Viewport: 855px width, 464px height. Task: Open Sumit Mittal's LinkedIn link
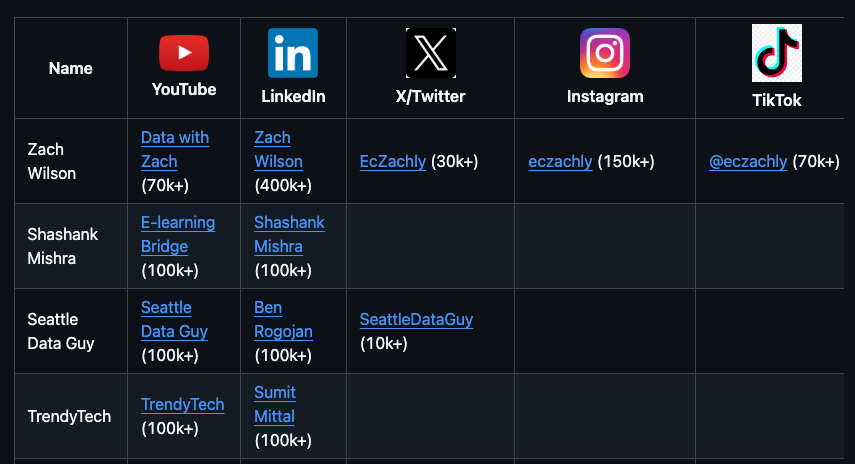click(x=274, y=404)
